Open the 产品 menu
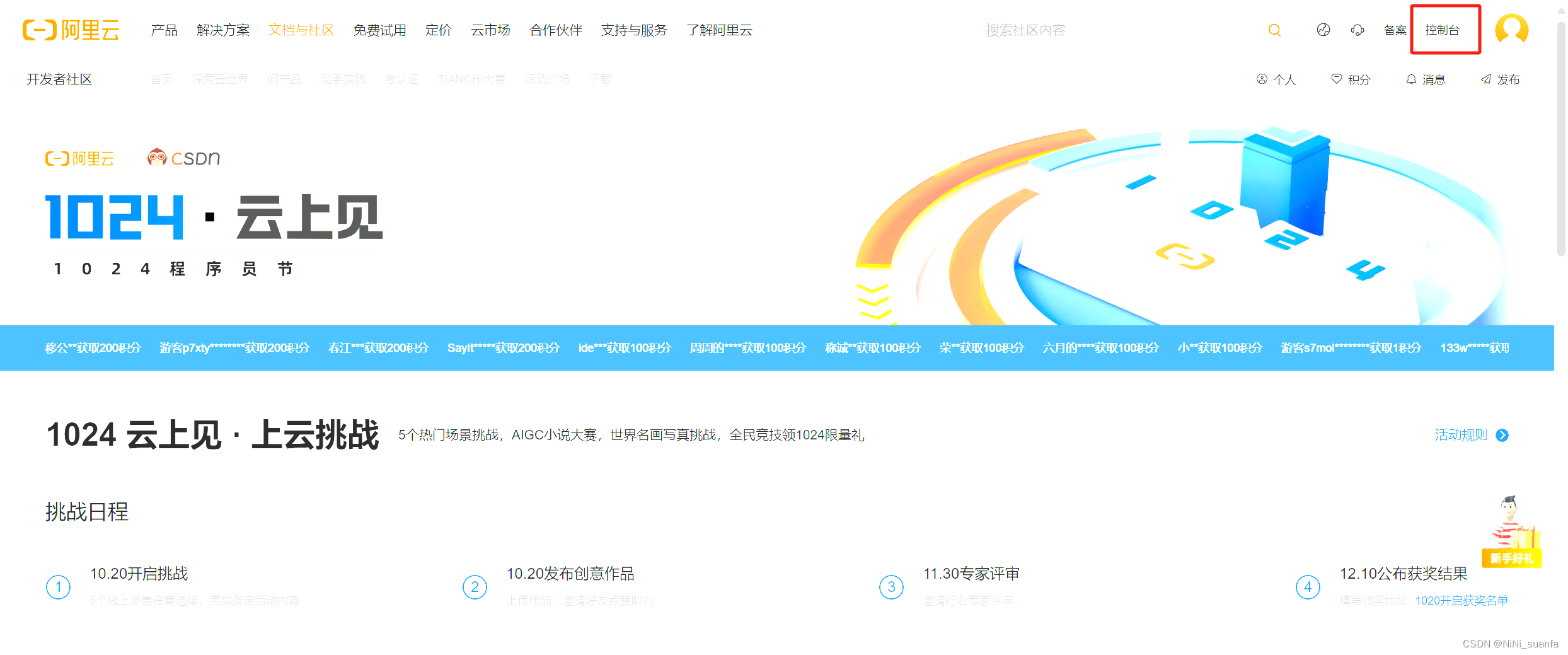 (x=164, y=30)
